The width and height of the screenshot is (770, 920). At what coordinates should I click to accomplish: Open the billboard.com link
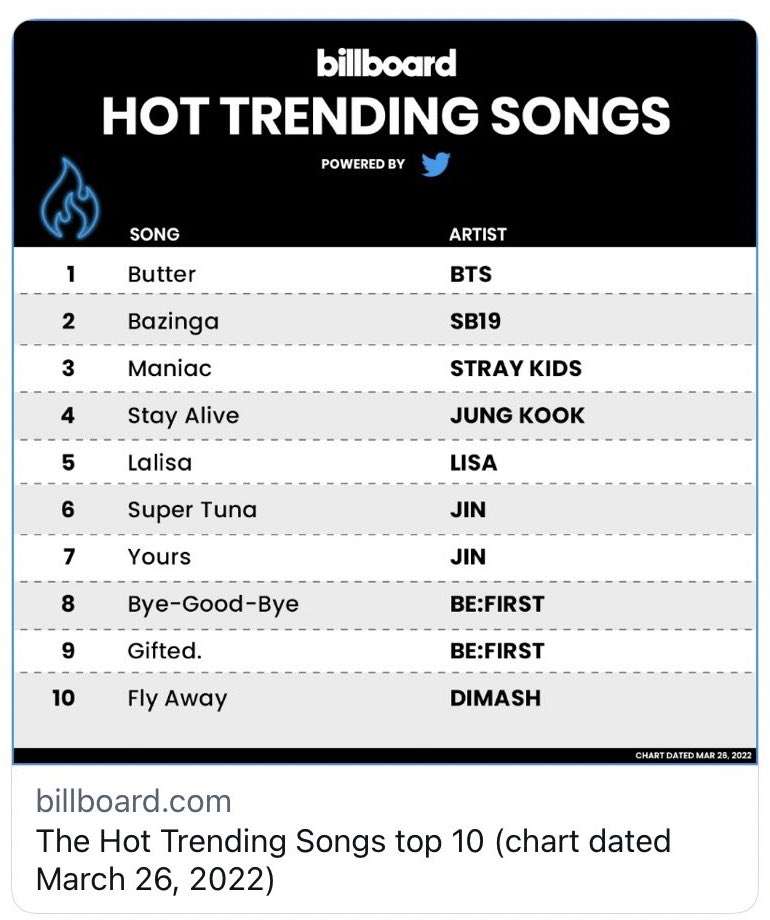pos(133,801)
